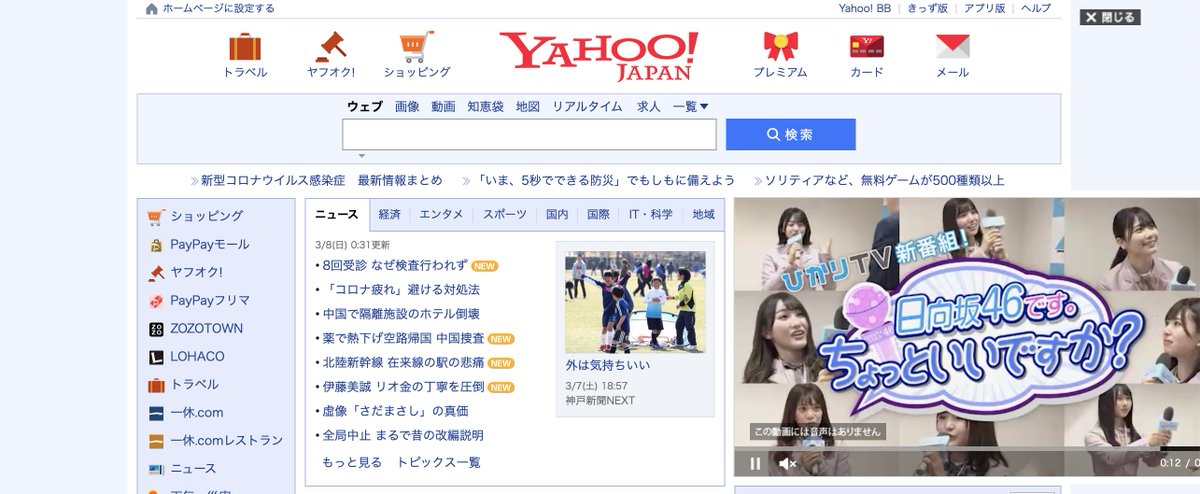The height and width of the screenshot is (494, 1200).
Task: Select the 画像 search tab
Action: coord(407,107)
